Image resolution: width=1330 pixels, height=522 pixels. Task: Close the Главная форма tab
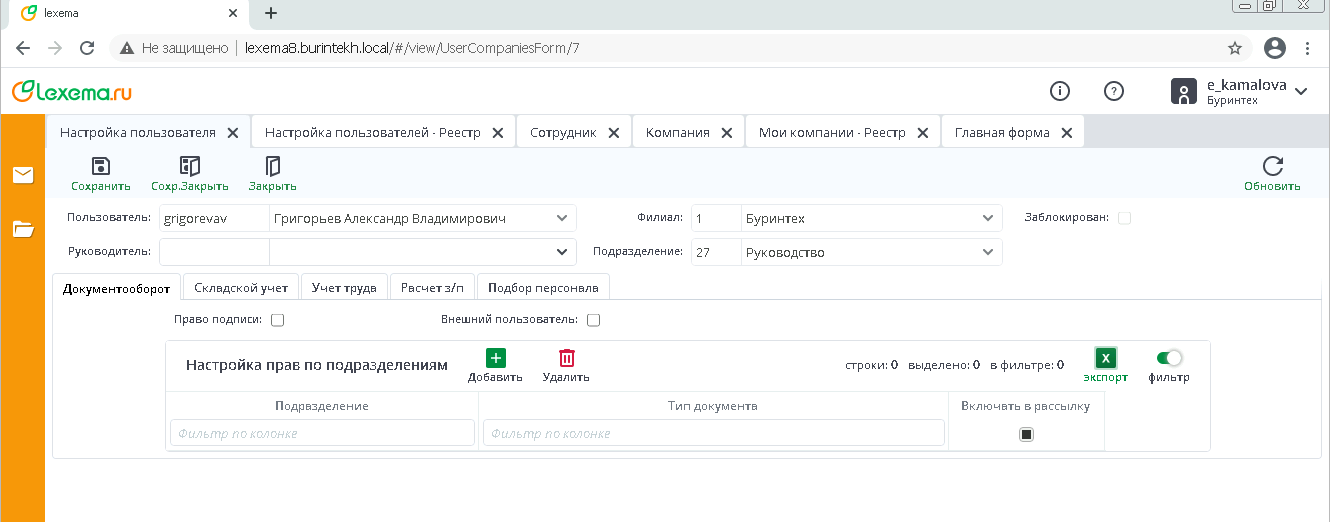[1066, 132]
